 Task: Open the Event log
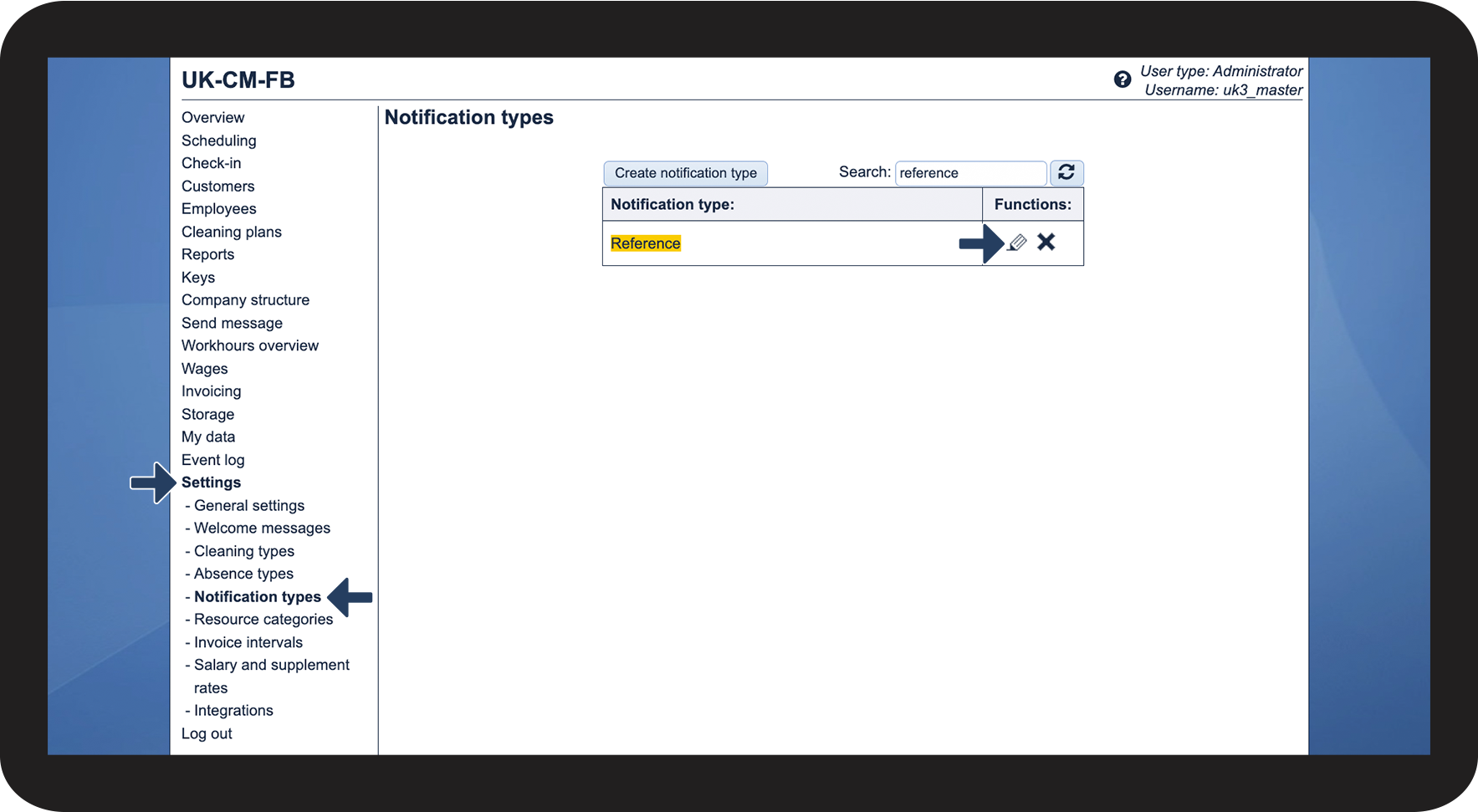click(x=213, y=460)
